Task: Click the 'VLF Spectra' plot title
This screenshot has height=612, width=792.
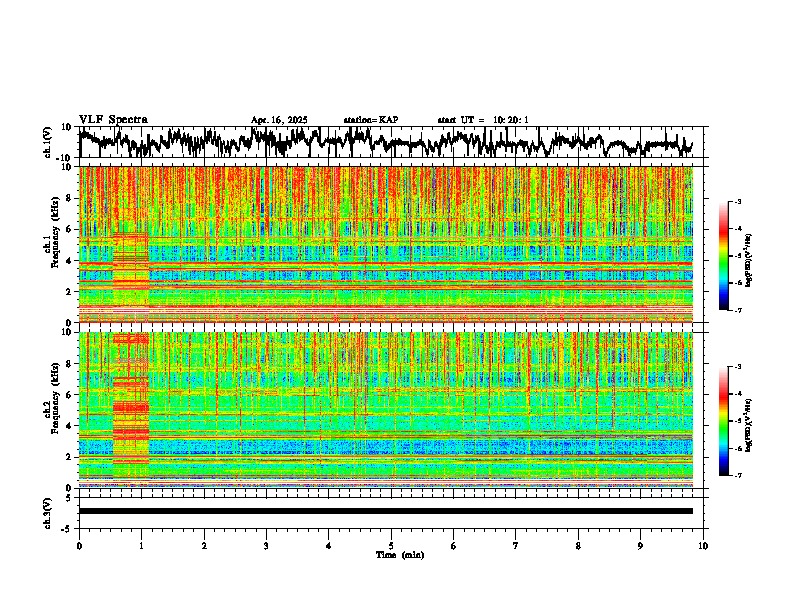Action: pos(113,119)
